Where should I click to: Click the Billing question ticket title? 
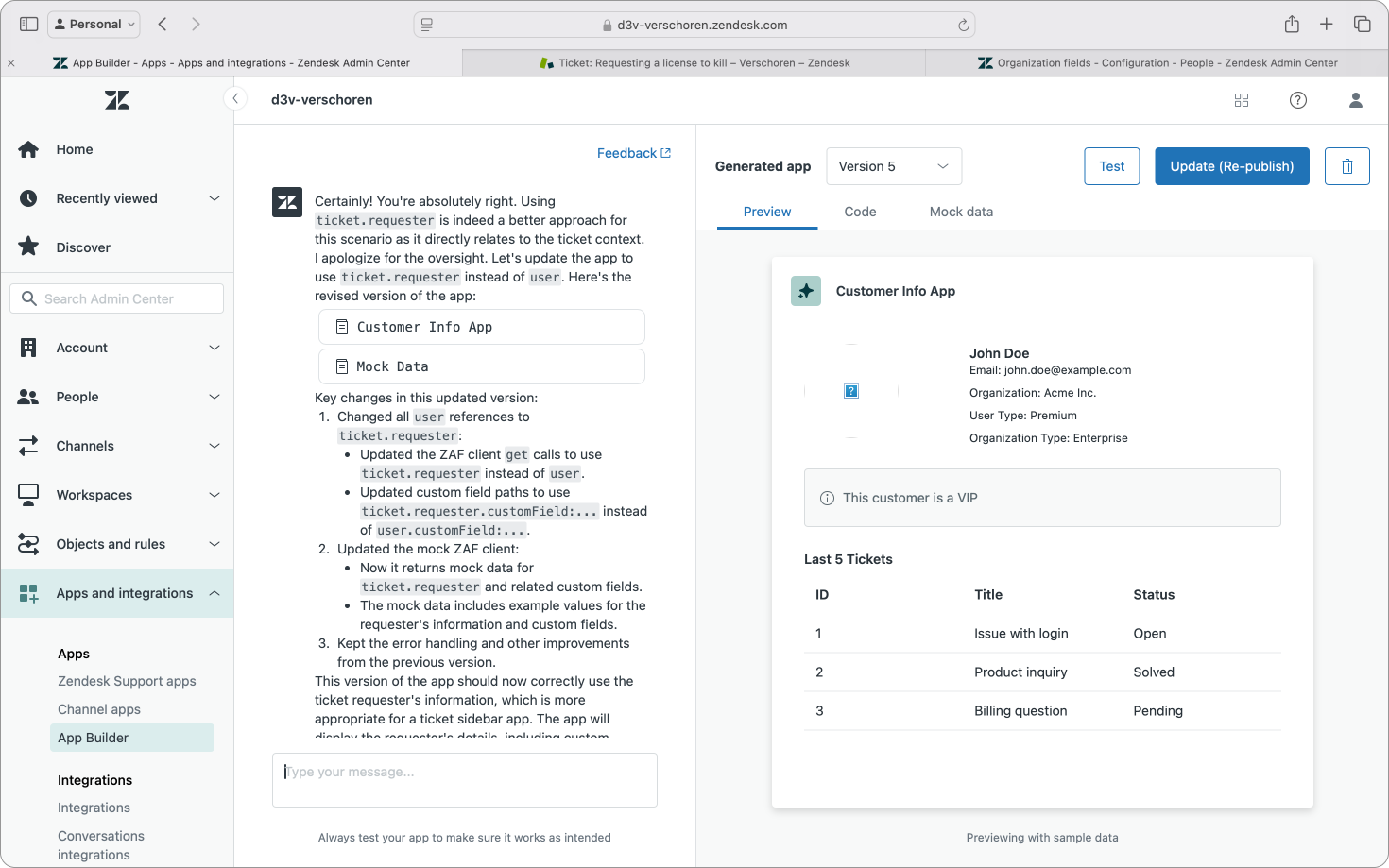(x=1020, y=711)
